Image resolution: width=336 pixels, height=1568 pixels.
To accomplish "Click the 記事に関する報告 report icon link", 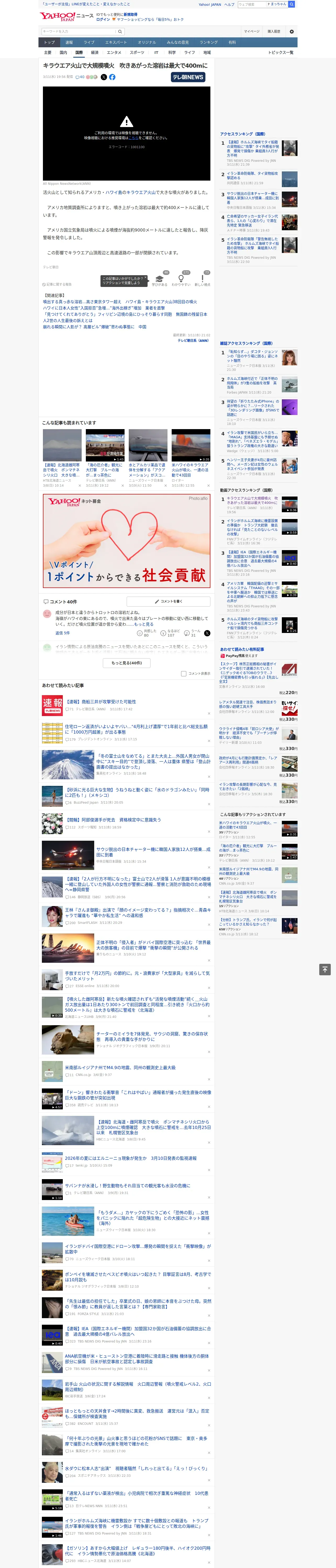I will click(57, 285).
